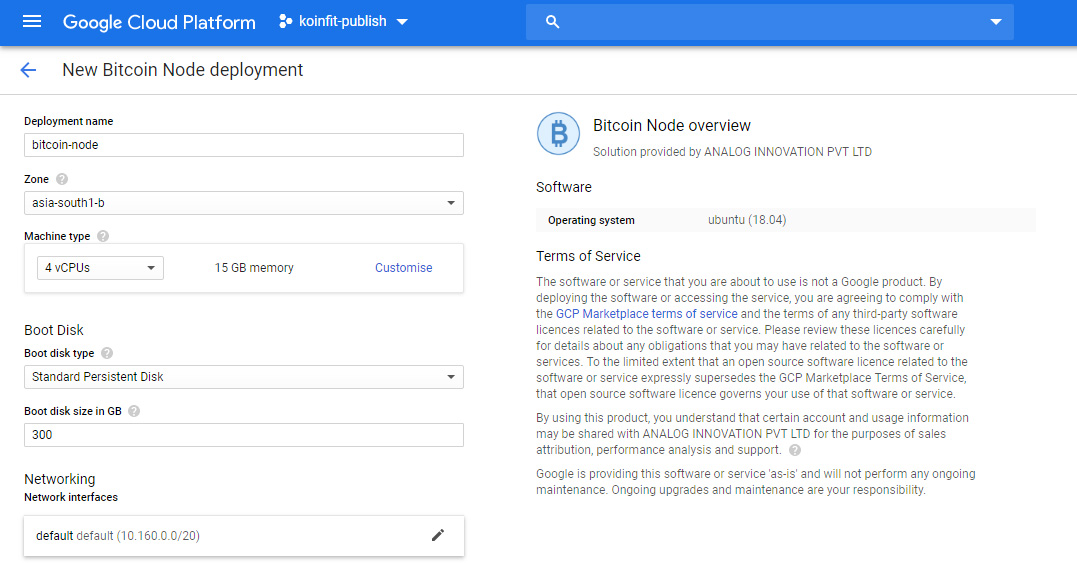Click the ubuntu (18.04) value
Screen dimensions: 1077x563
747,220
